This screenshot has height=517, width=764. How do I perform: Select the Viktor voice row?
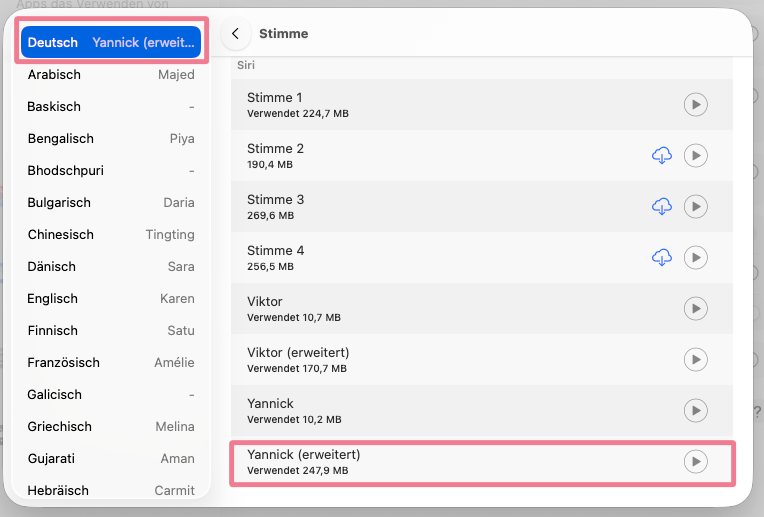click(450, 309)
